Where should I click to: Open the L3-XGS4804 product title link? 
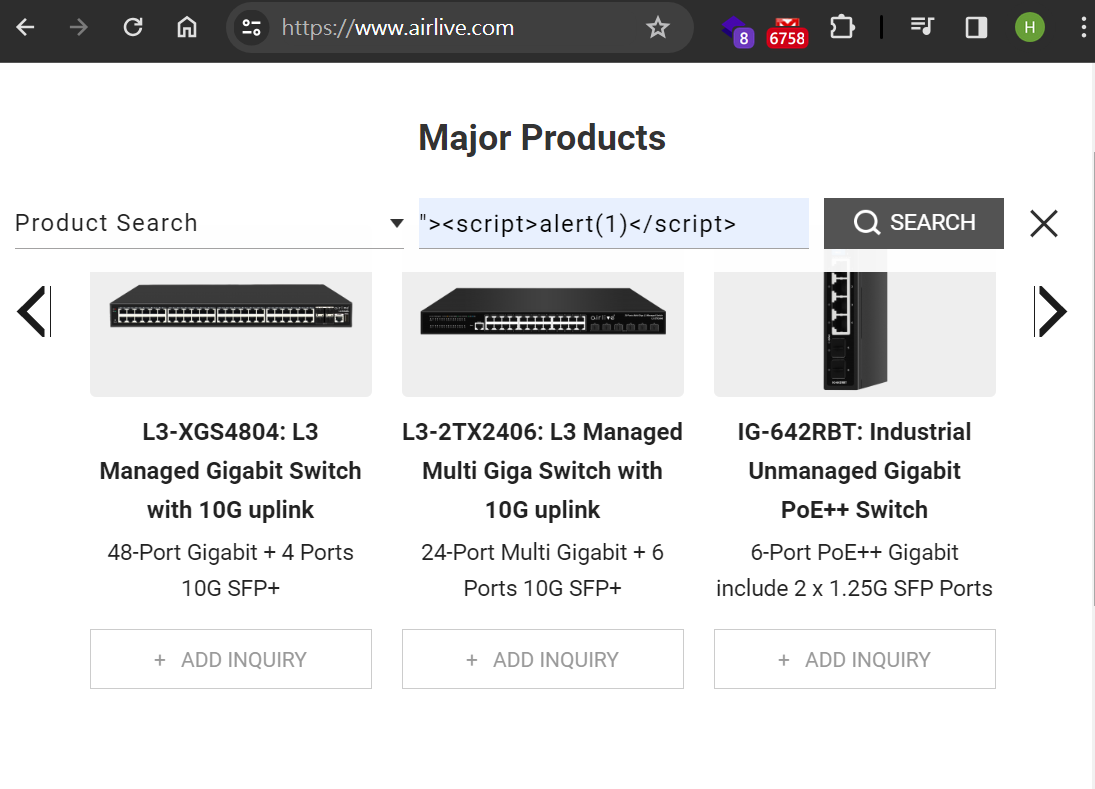click(x=230, y=471)
